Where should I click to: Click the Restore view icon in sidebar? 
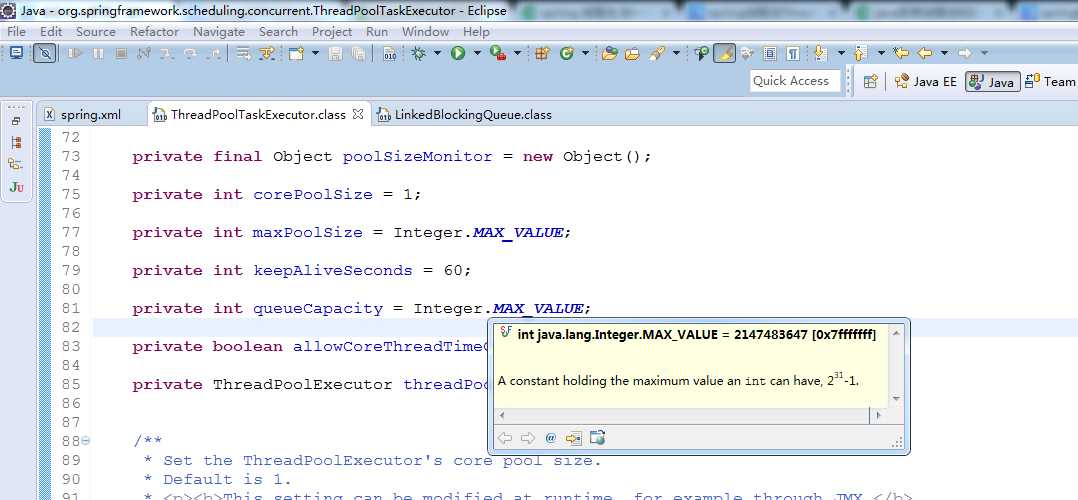pos(16,121)
